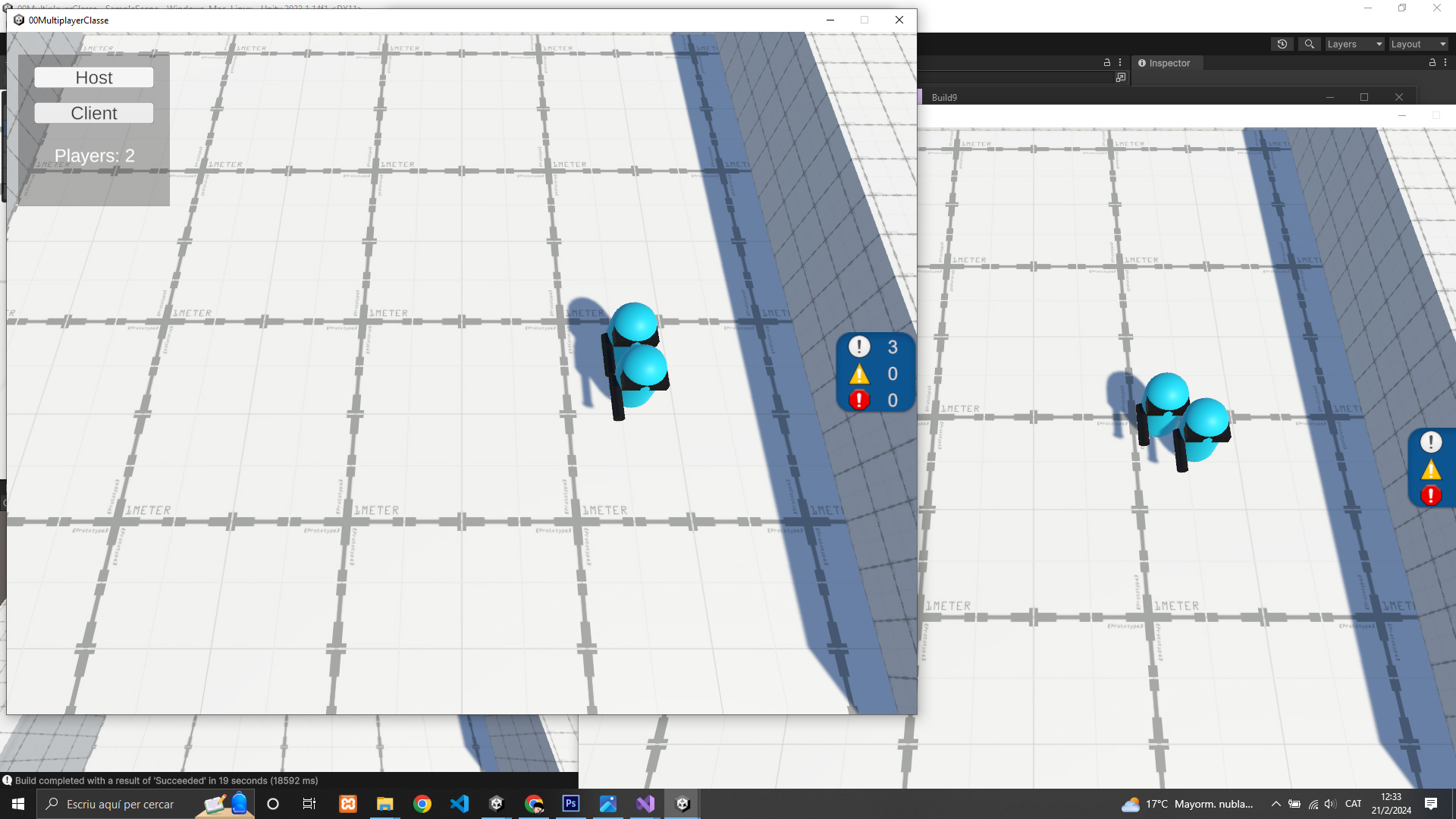Toggle the Inspector panel lock
The image size is (1456, 819).
(x=1432, y=63)
